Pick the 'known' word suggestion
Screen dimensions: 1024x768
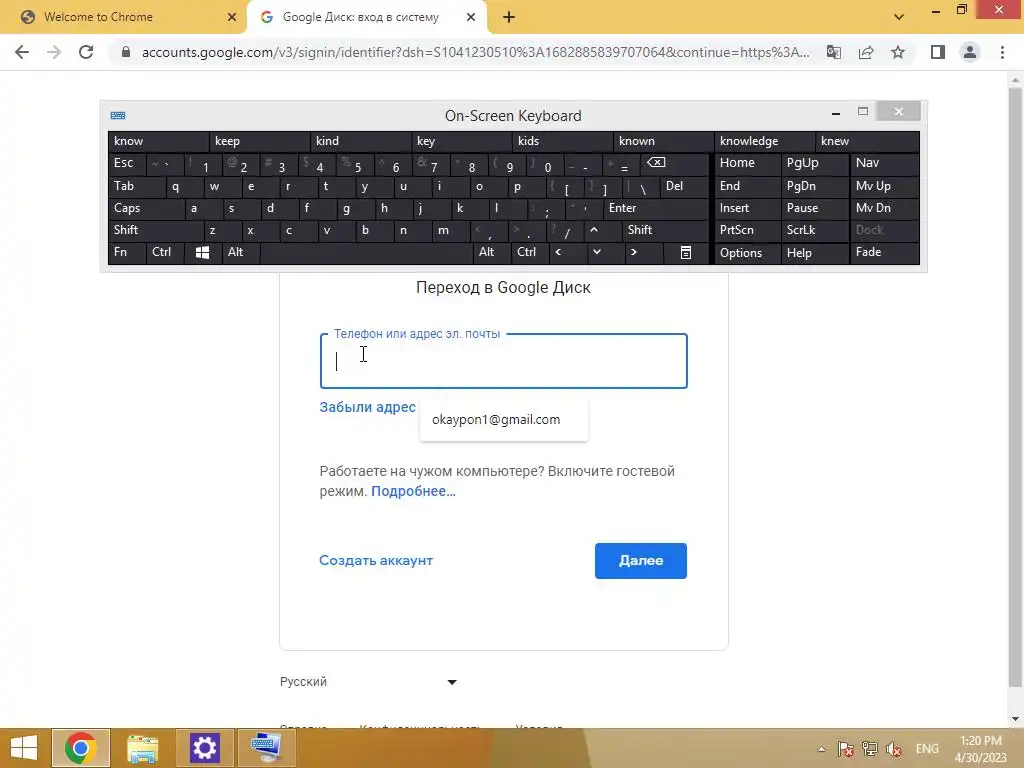(664, 141)
